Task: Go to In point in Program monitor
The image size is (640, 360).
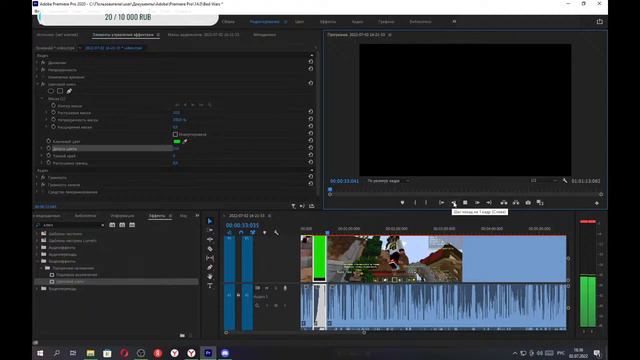Action: [x=441, y=202]
